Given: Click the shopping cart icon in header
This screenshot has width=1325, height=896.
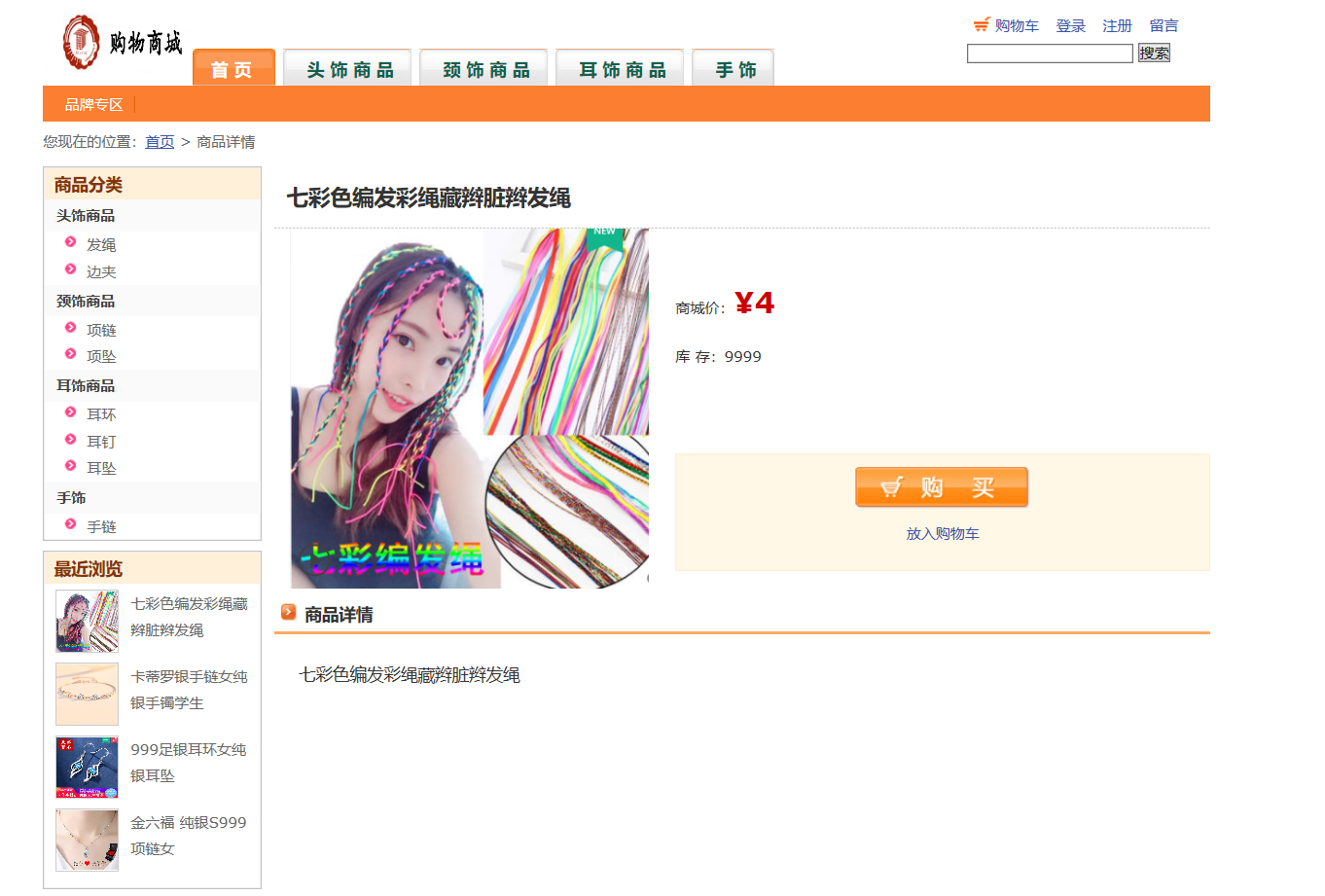Looking at the screenshot, I should (x=982, y=24).
